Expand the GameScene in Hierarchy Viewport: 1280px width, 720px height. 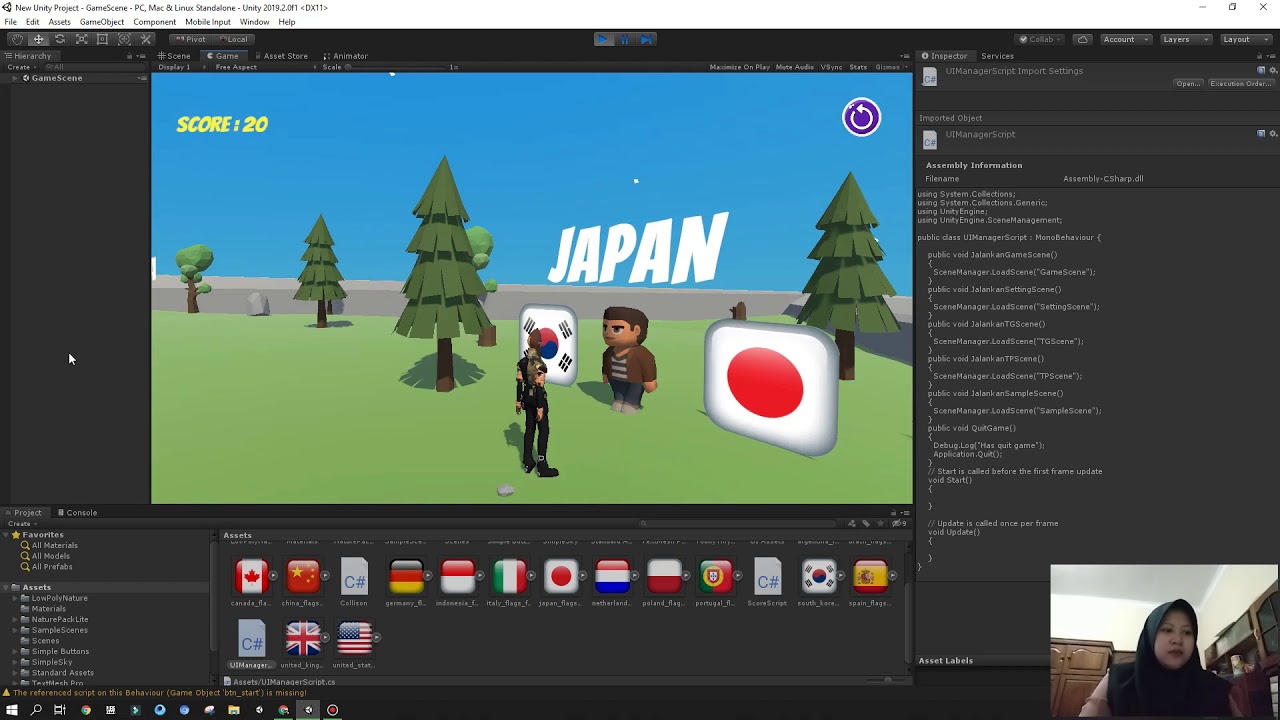(16, 78)
